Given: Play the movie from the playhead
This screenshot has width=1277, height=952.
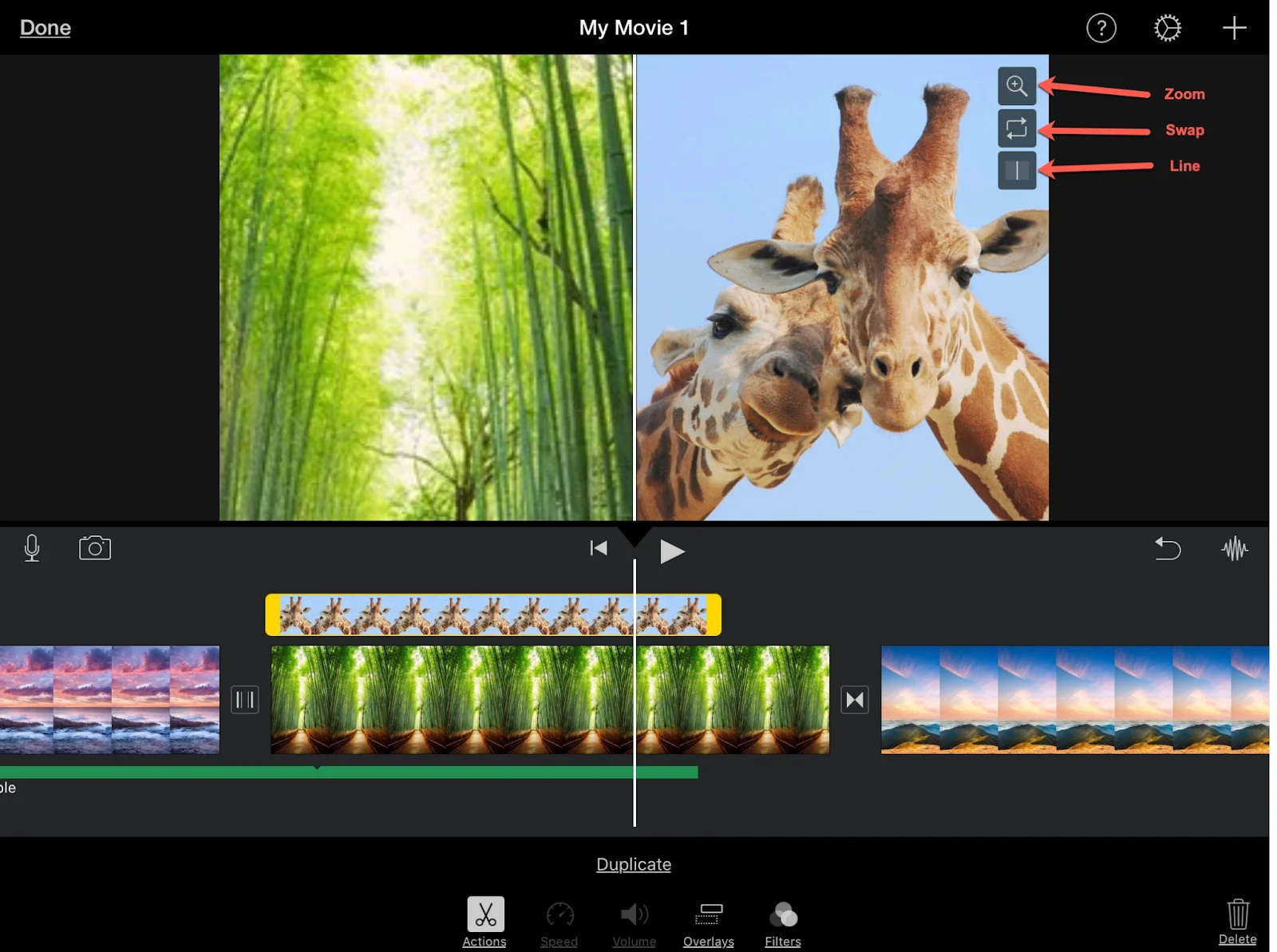Looking at the screenshot, I should click(671, 550).
